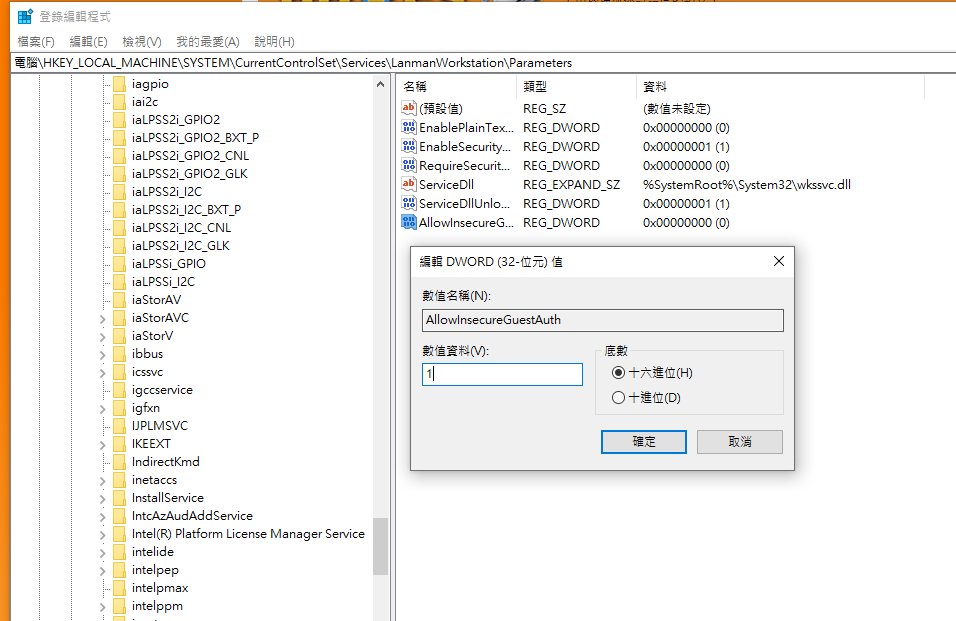Screen dimensions: 956x621
Task: Click the DWORD icon beside RequireSecurity value
Action: tap(409, 165)
